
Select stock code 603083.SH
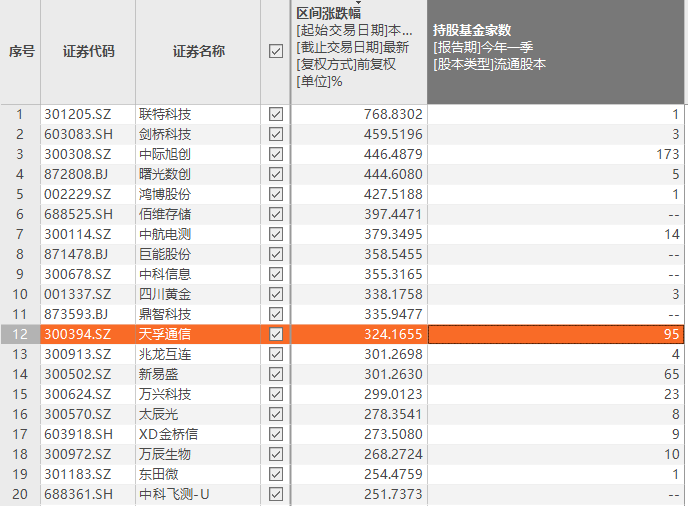79,134
